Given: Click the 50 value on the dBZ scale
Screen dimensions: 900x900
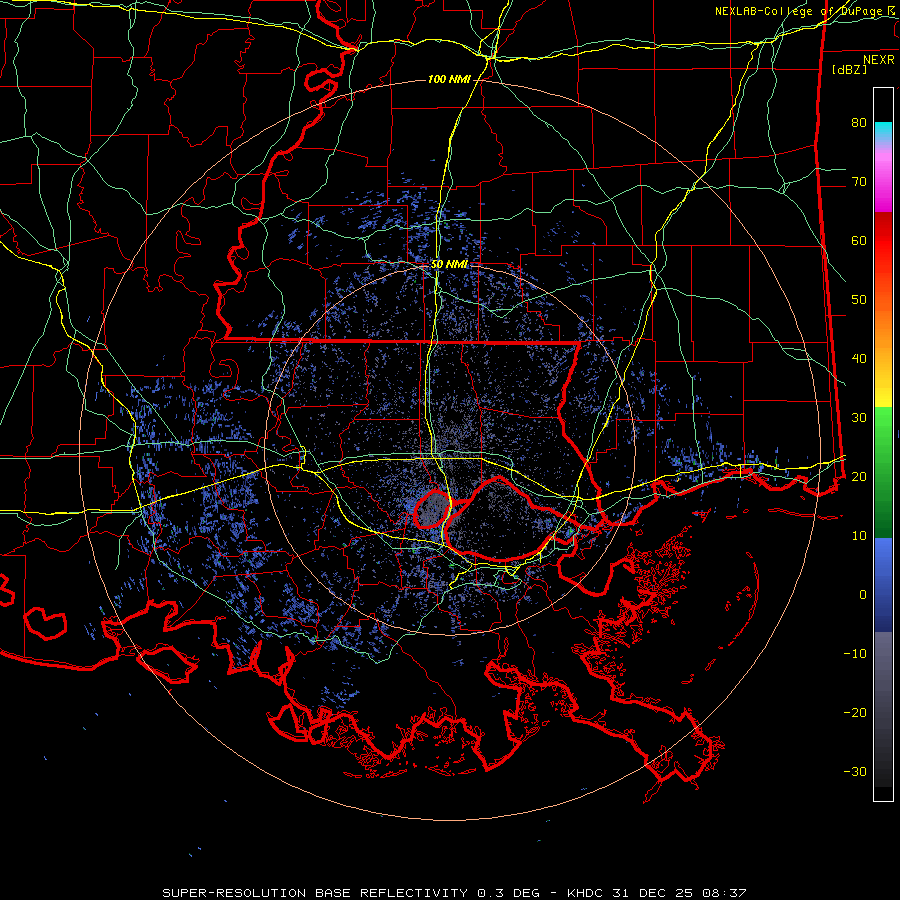Looking at the screenshot, I should tap(859, 300).
